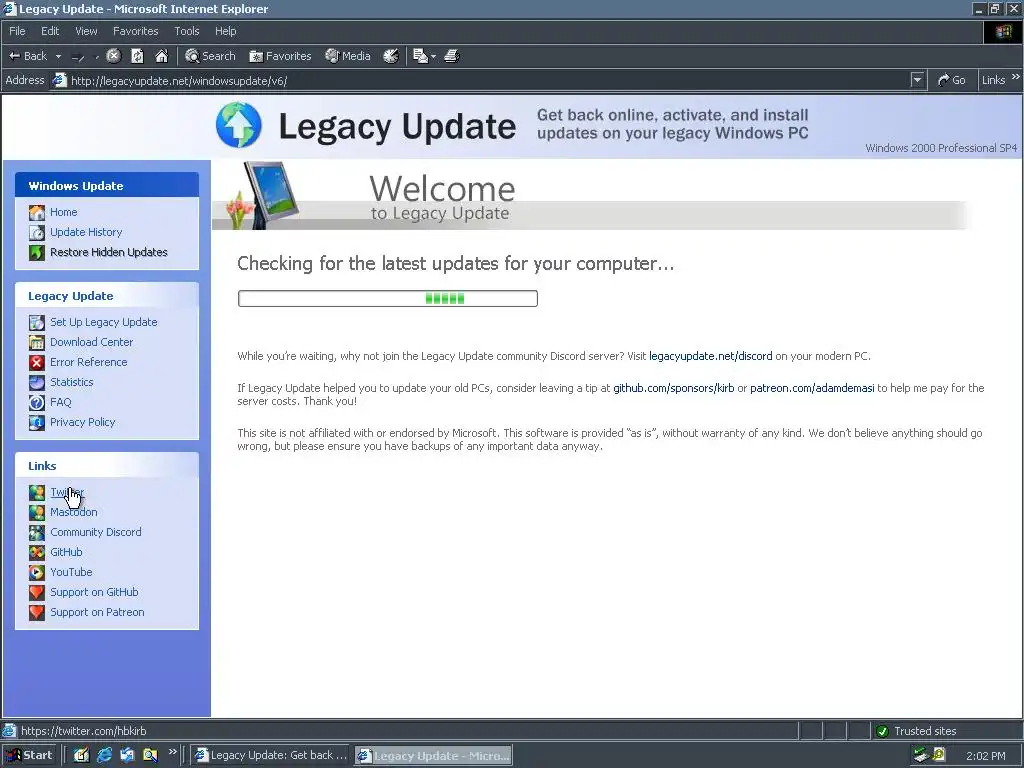Image resolution: width=1024 pixels, height=768 pixels.
Task: Open the Address bar dropdown arrow
Action: pyautogui.click(x=918, y=80)
